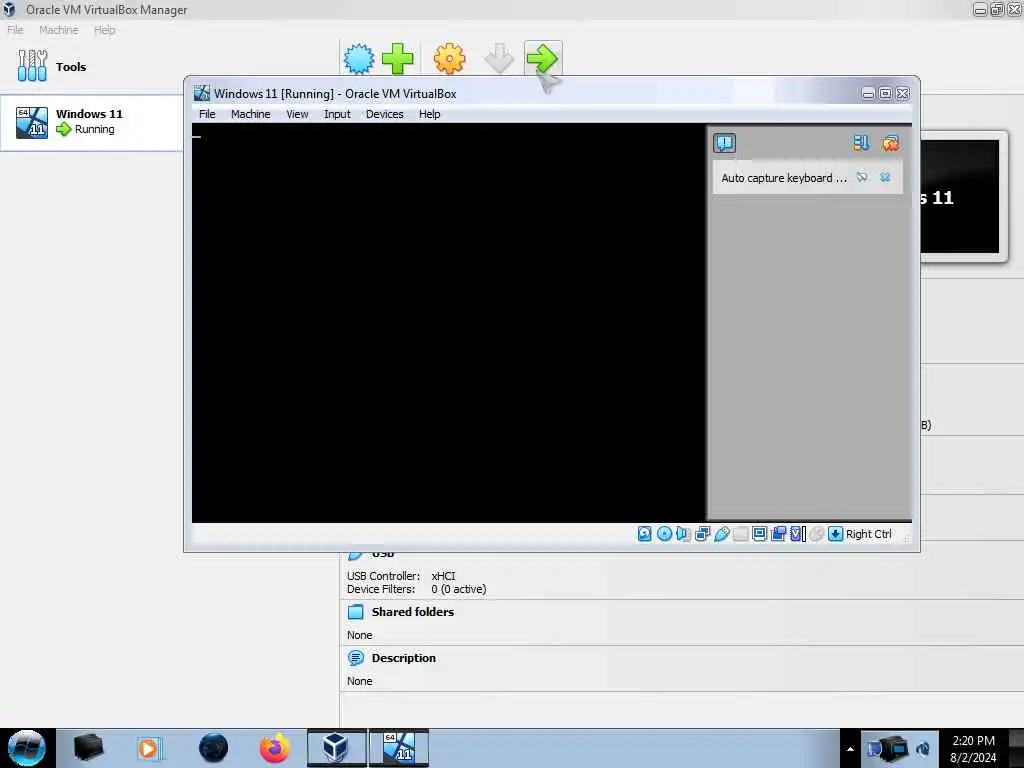Click the greyed mouse integration status icon
This screenshot has width=1024, height=768.
(816, 534)
